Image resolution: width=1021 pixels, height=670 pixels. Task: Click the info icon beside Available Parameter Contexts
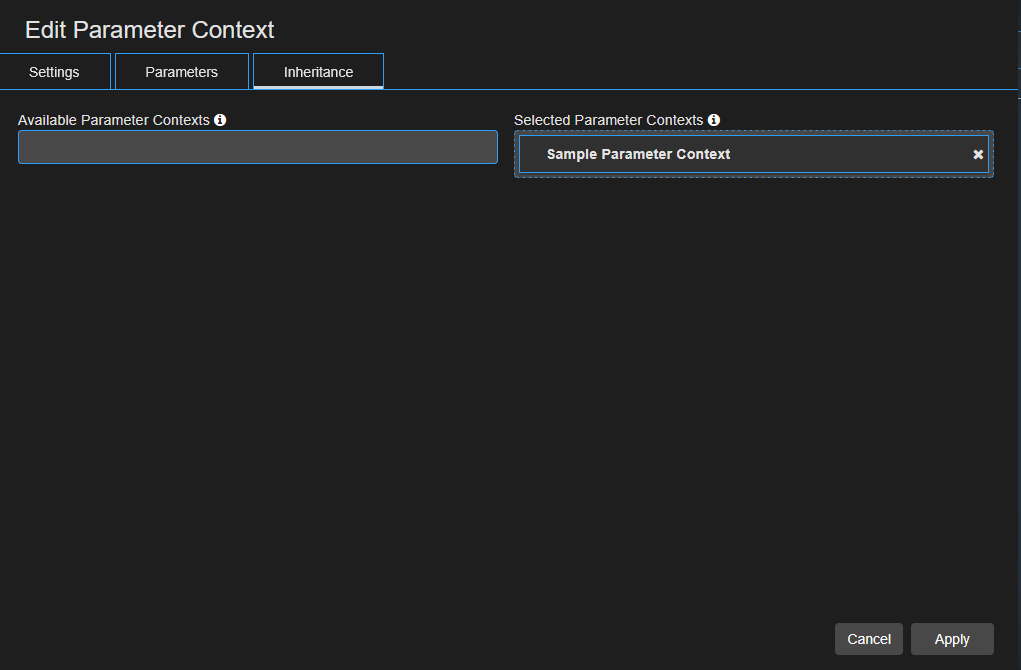coord(220,120)
